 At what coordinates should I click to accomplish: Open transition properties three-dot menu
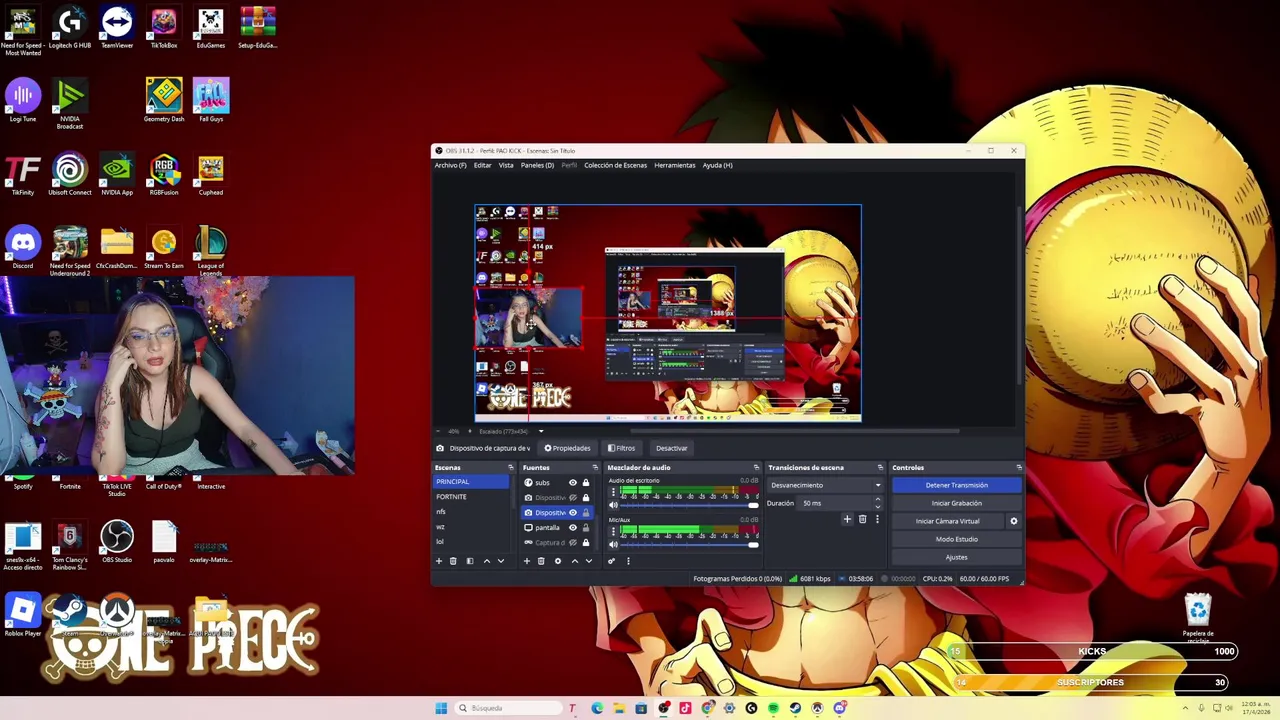pos(877,519)
